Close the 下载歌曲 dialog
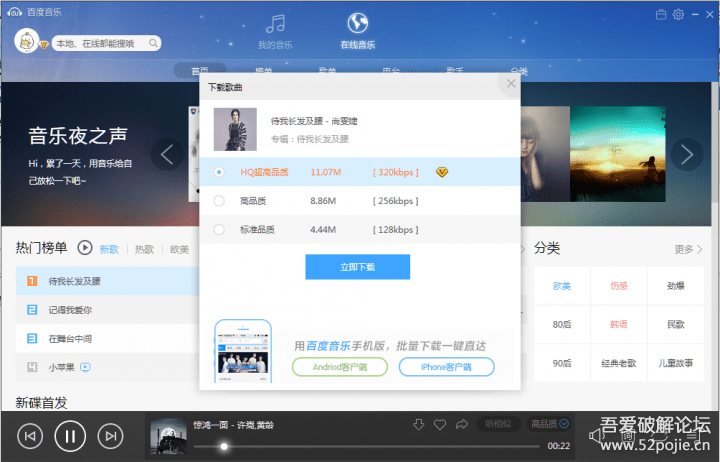Image resolution: width=720 pixels, height=462 pixels. (511, 84)
